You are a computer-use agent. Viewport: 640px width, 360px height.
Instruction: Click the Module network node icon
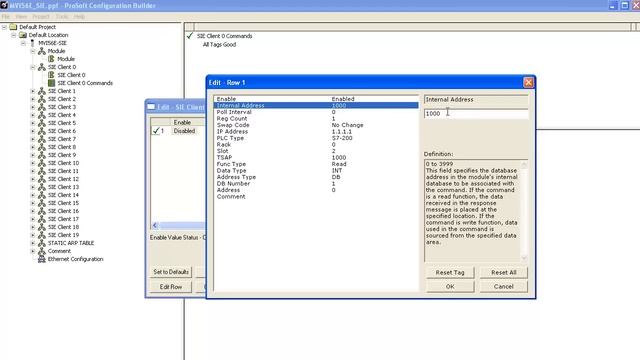click(x=42, y=51)
